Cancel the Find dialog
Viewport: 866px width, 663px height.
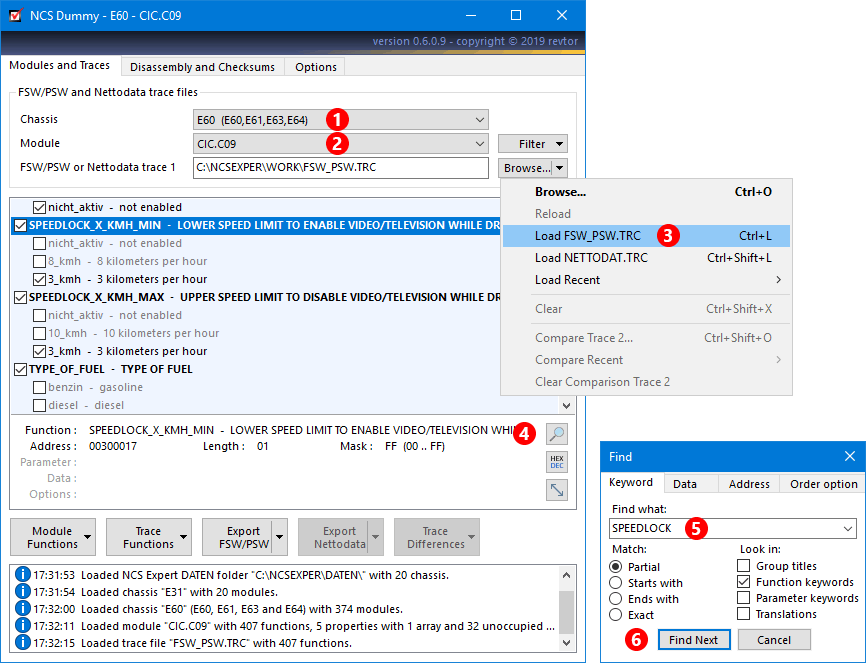pos(774,640)
